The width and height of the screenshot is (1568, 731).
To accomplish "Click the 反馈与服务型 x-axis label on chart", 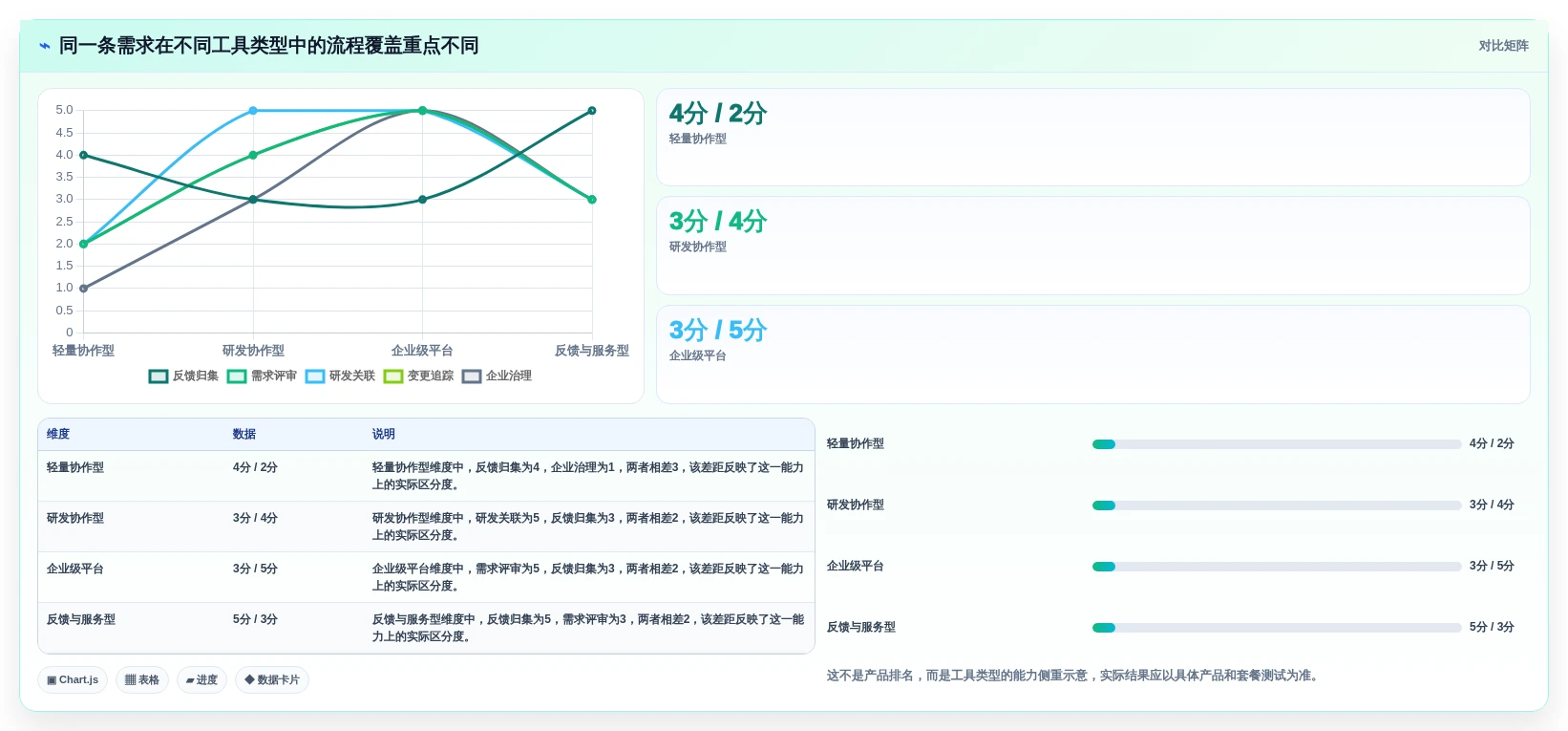I will [x=592, y=351].
